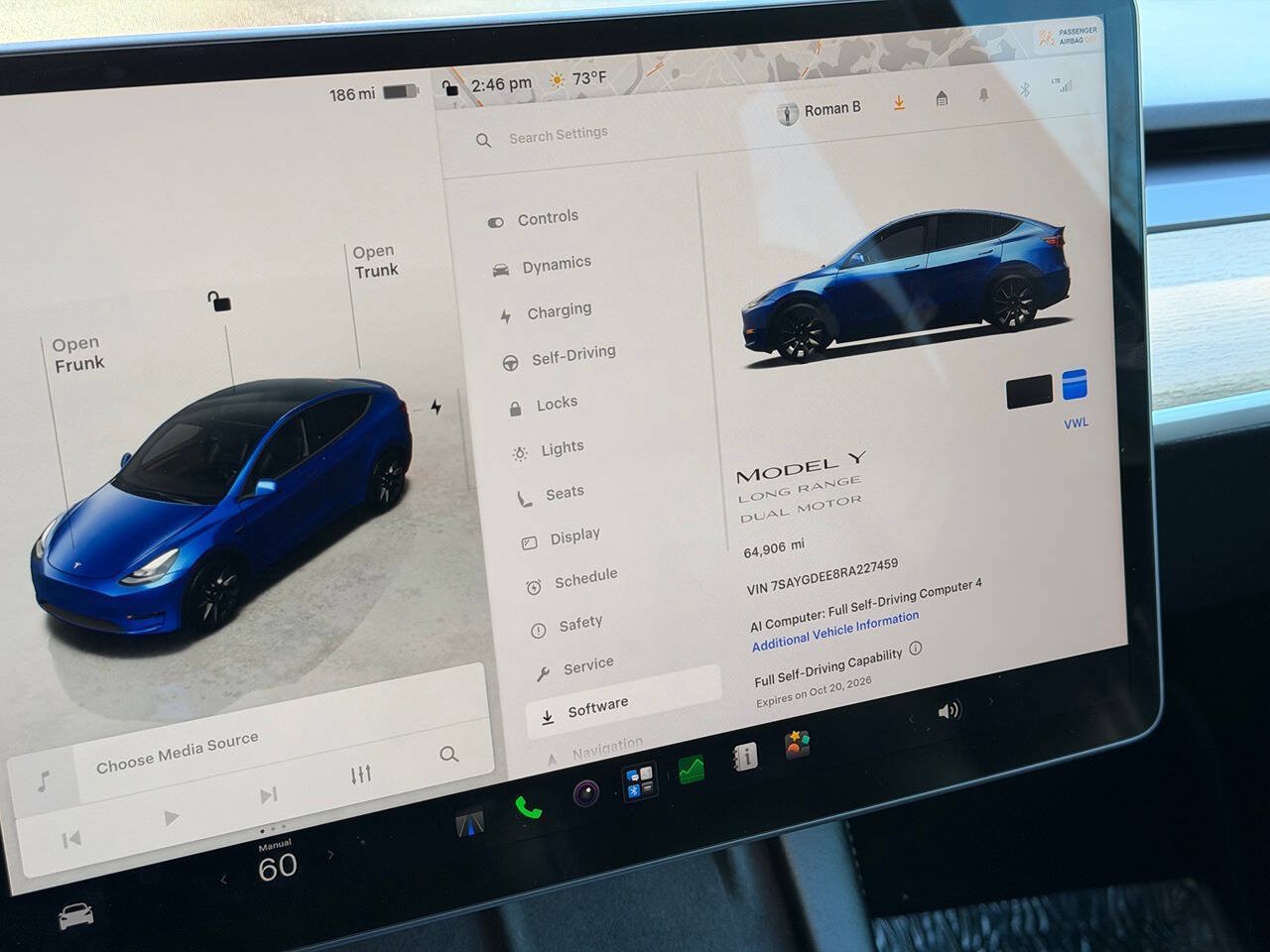Open the Controls settings menu
This screenshot has width=1270, height=952.
533,219
